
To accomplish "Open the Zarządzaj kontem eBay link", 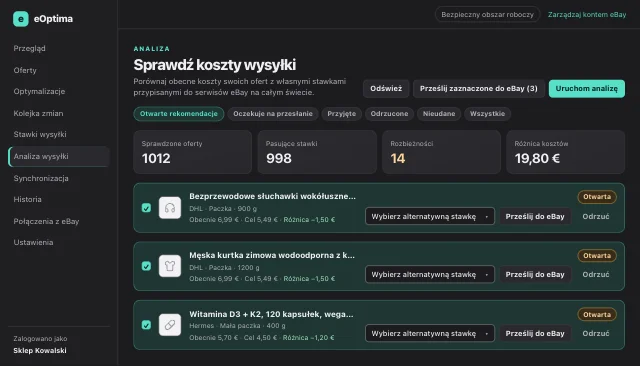I will pos(587,15).
